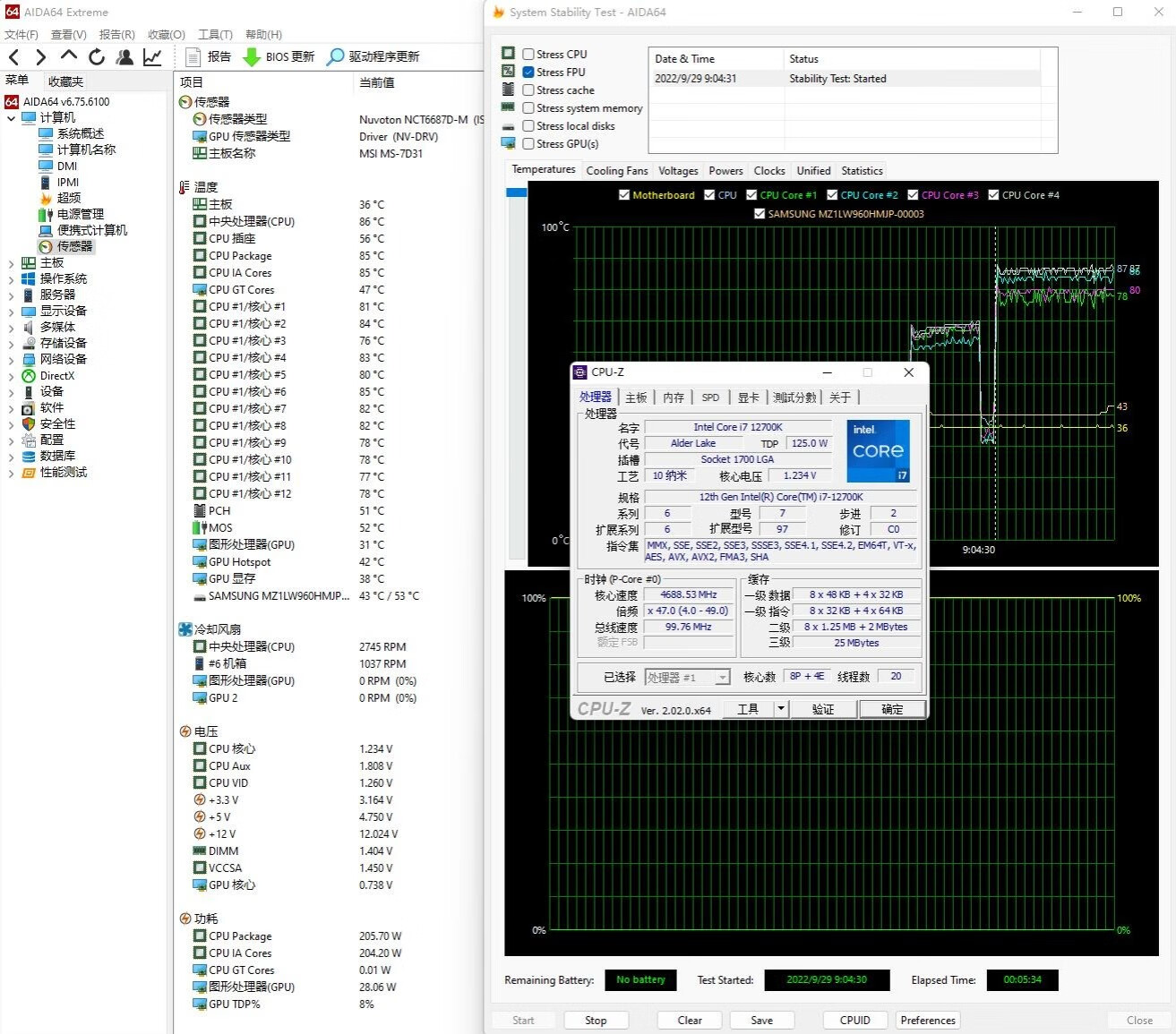Click the 当前值 column header
Viewport: 1176px width, 1034px height.
point(377,82)
